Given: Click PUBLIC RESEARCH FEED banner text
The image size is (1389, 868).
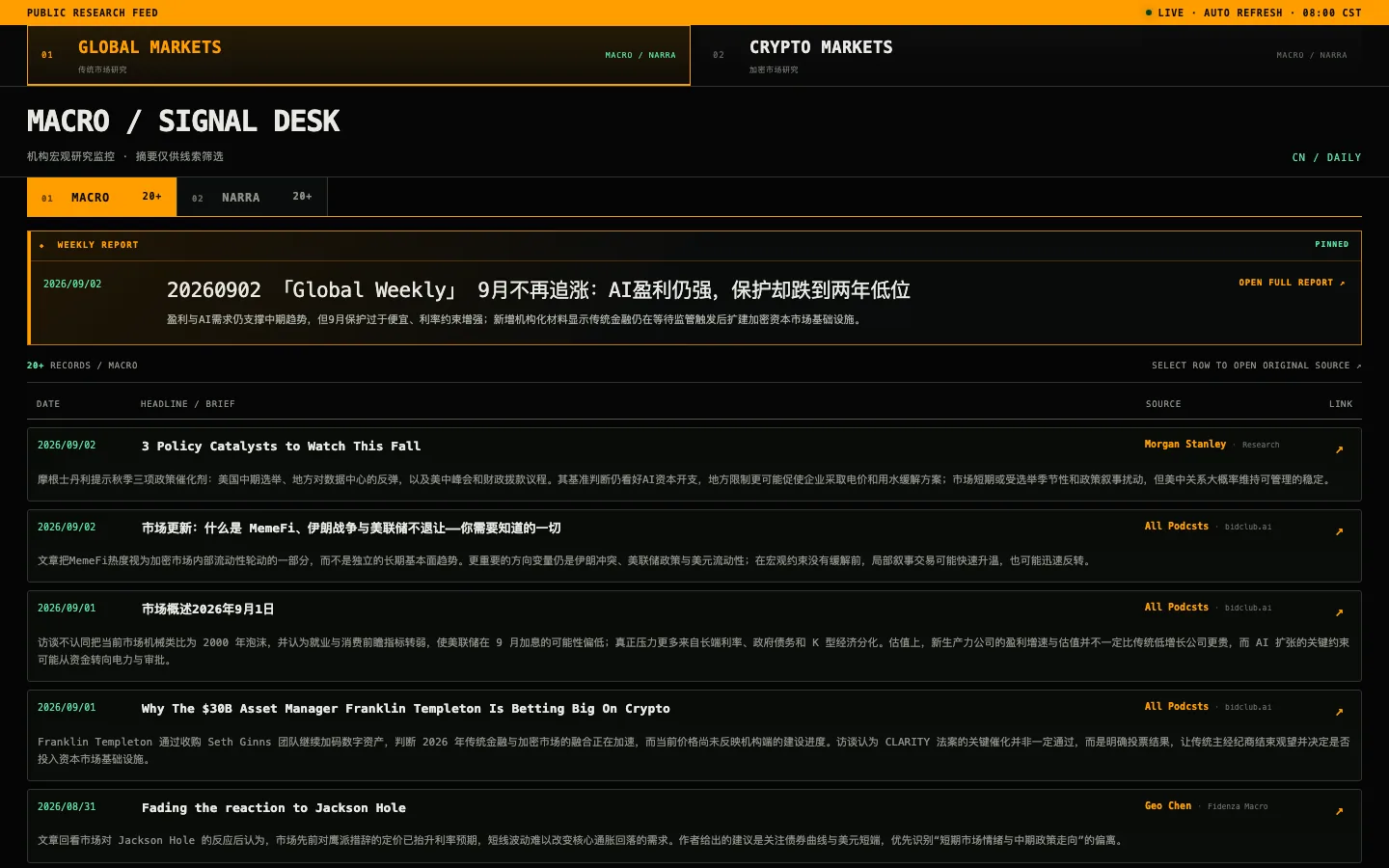Looking at the screenshot, I should (93, 13).
